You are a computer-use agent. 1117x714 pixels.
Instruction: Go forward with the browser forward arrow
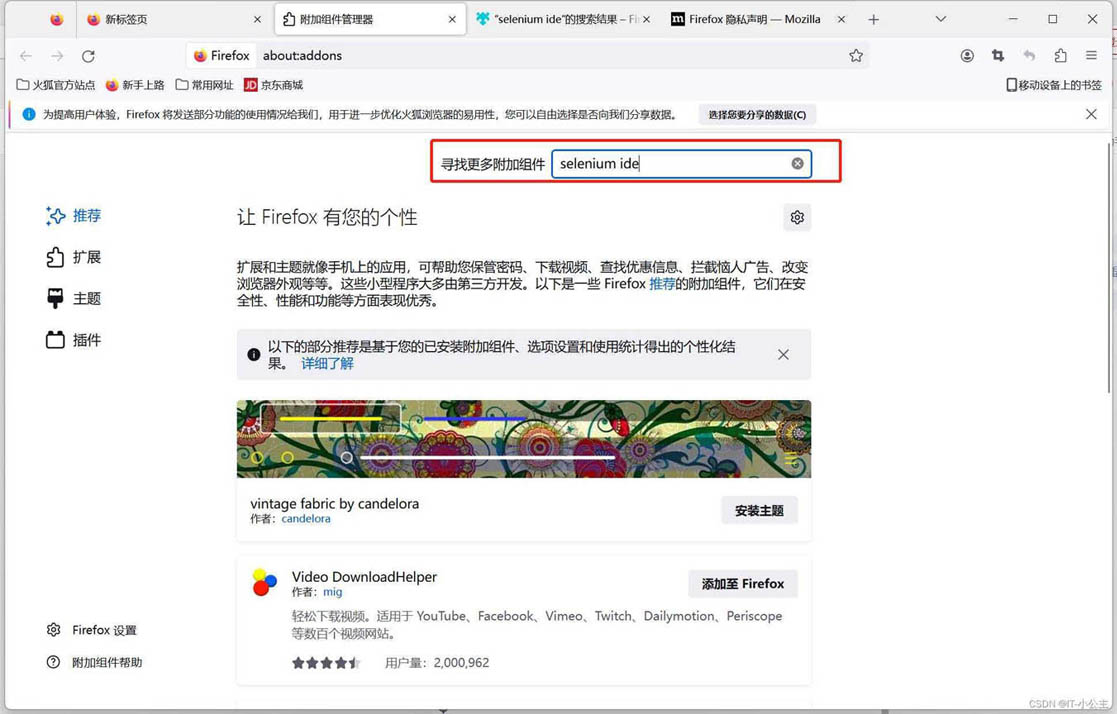[x=58, y=56]
